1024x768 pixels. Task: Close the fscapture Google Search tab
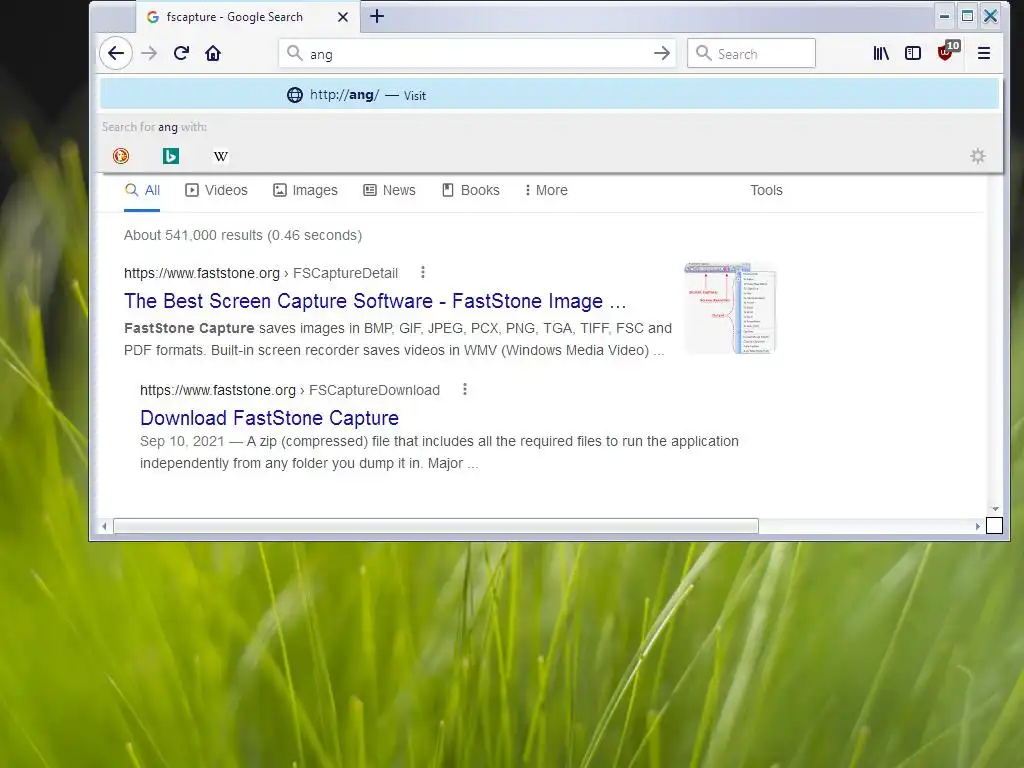point(343,17)
